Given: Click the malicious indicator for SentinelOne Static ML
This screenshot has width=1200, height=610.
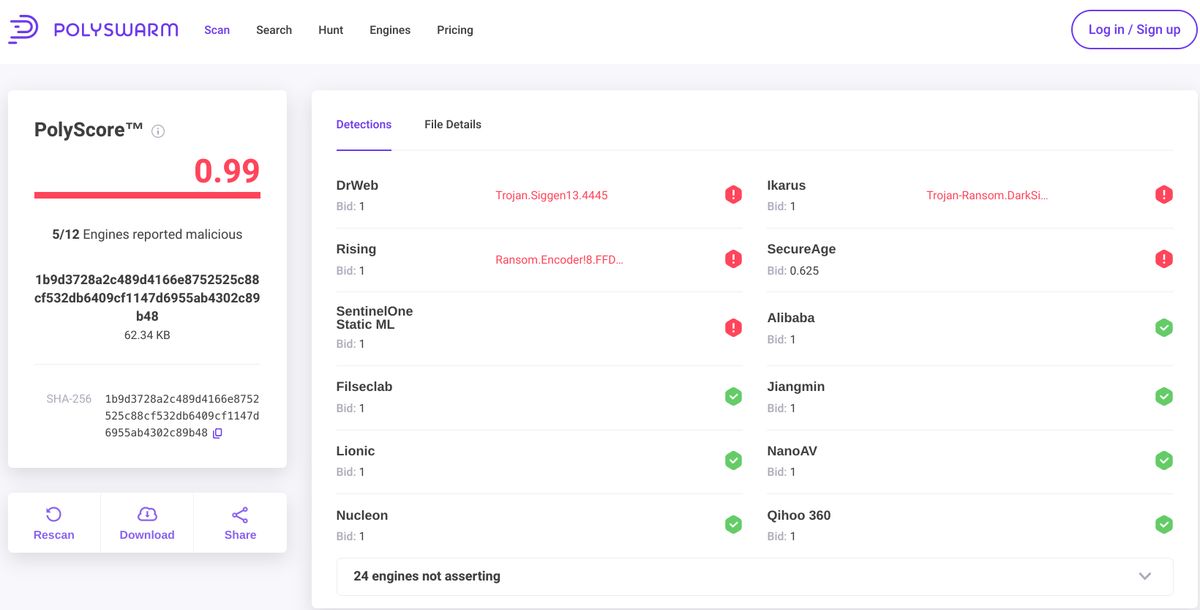Looking at the screenshot, I should (x=733, y=326).
